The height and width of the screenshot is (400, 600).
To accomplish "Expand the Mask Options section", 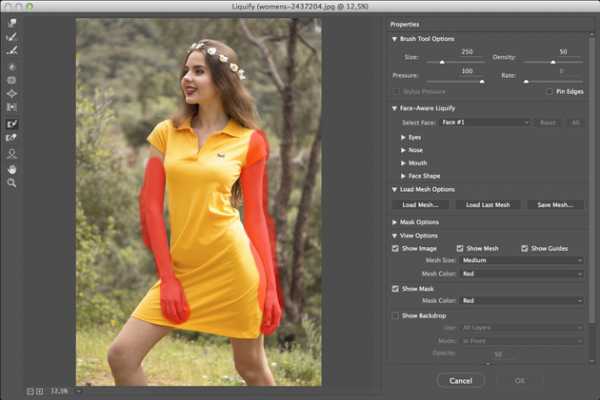I will click(x=395, y=221).
